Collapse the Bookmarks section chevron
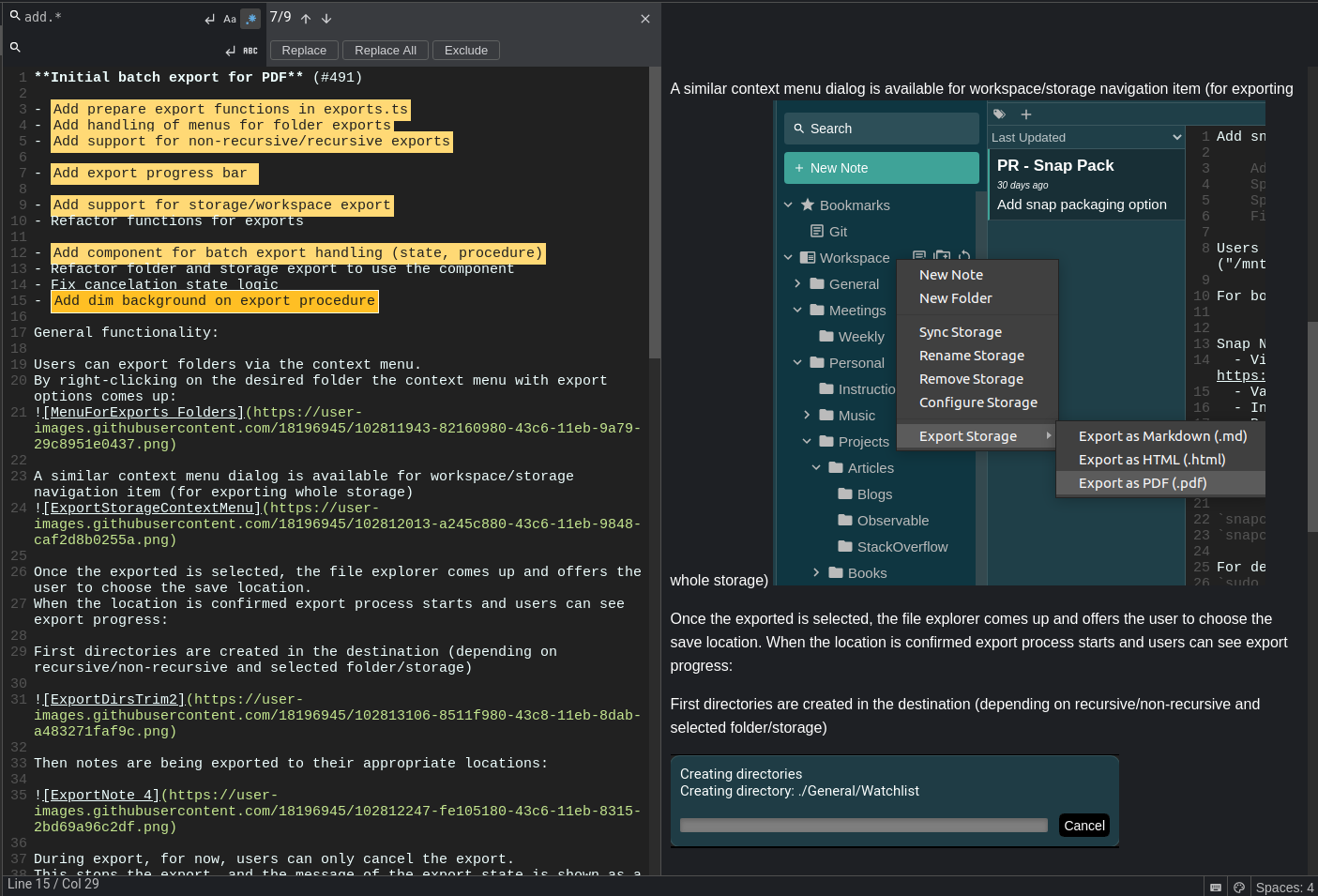Screen dimensions: 1318x896 point(788,205)
